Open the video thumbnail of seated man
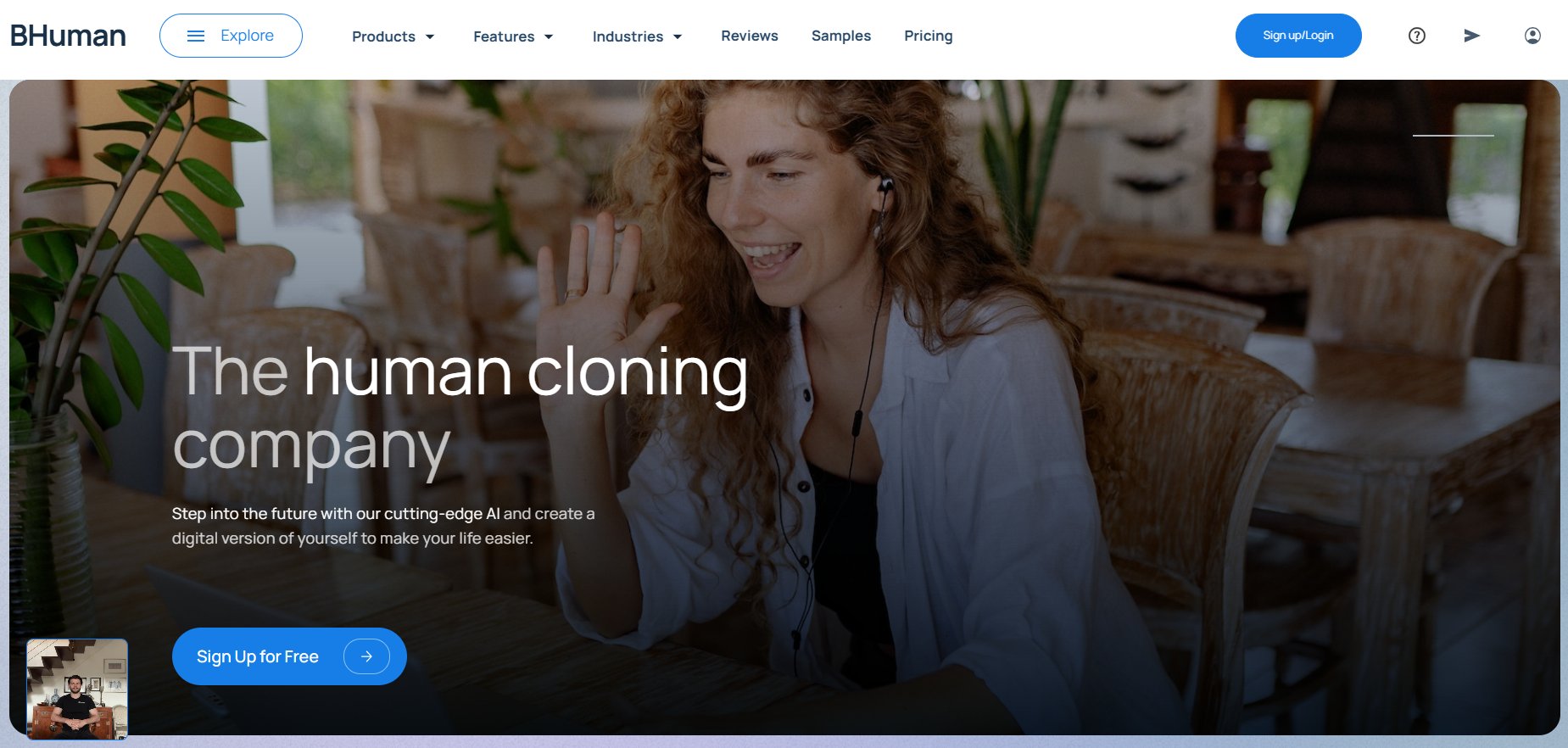 click(x=77, y=689)
